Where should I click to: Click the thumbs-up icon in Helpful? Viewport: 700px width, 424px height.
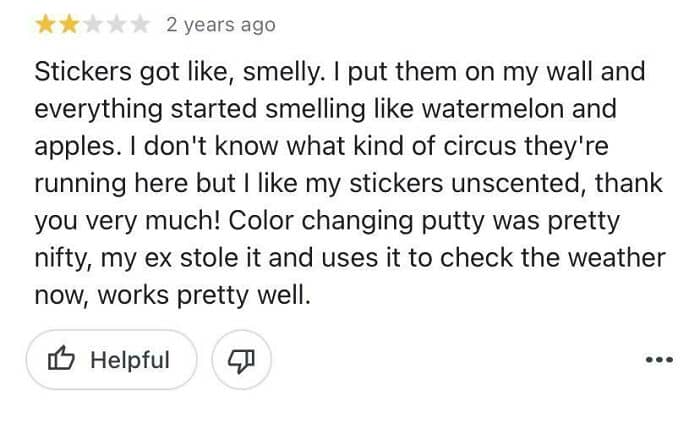pos(63,360)
